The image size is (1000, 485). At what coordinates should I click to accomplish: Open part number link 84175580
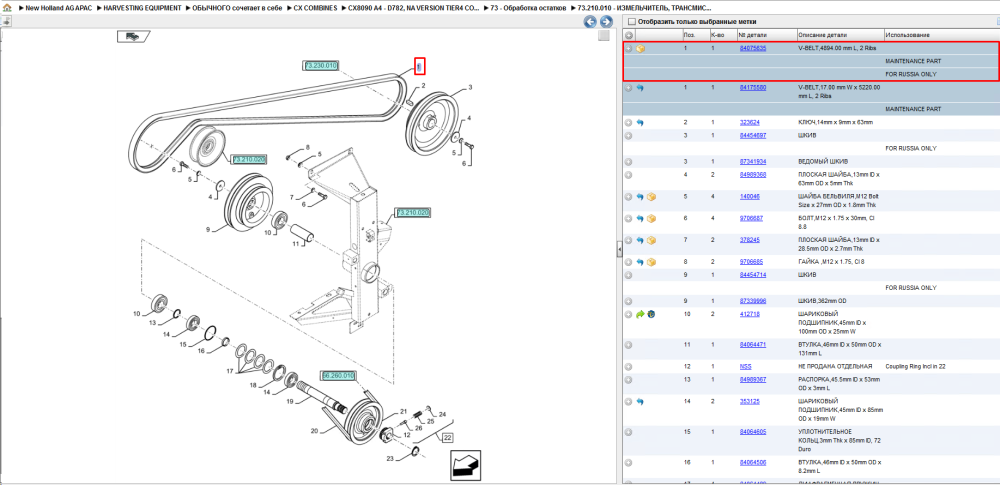click(x=753, y=87)
